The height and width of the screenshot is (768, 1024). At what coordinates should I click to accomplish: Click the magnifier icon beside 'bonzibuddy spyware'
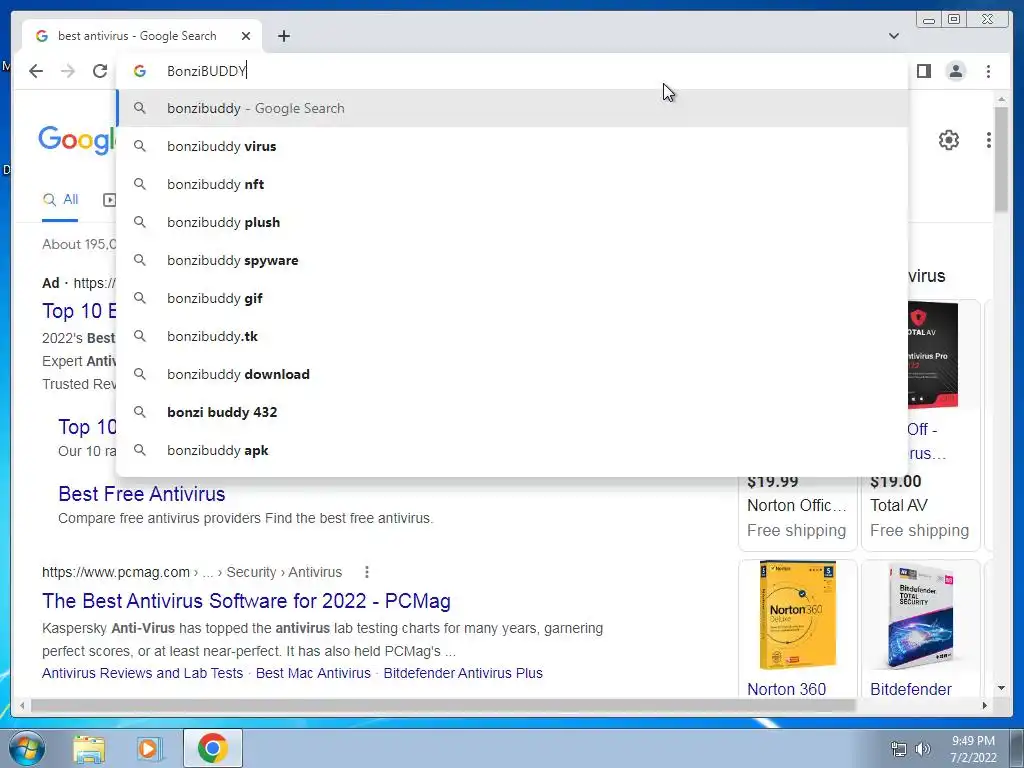tap(140, 260)
